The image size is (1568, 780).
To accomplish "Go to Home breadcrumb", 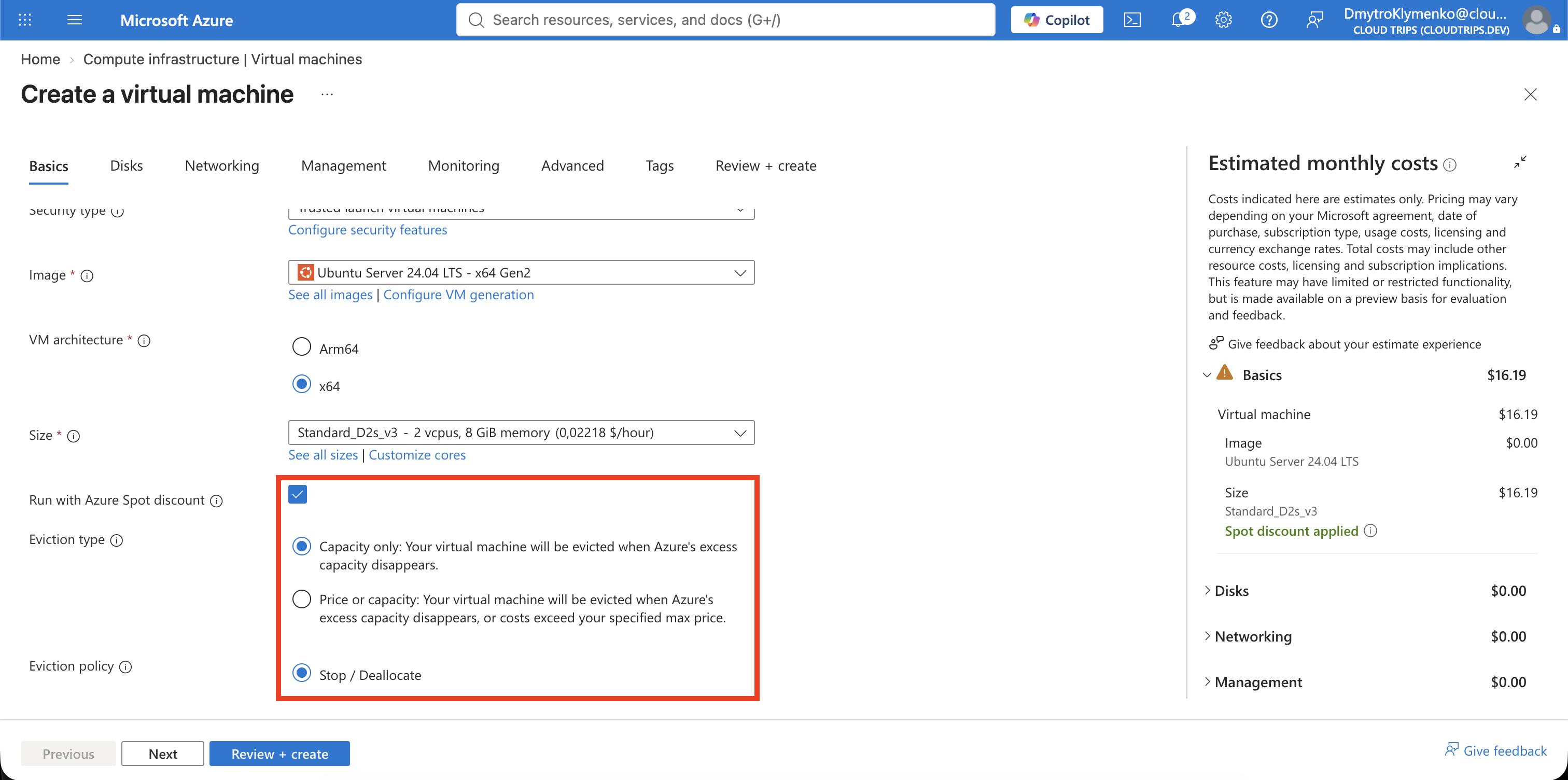I will pyautogui.click(x=40, y=59).
